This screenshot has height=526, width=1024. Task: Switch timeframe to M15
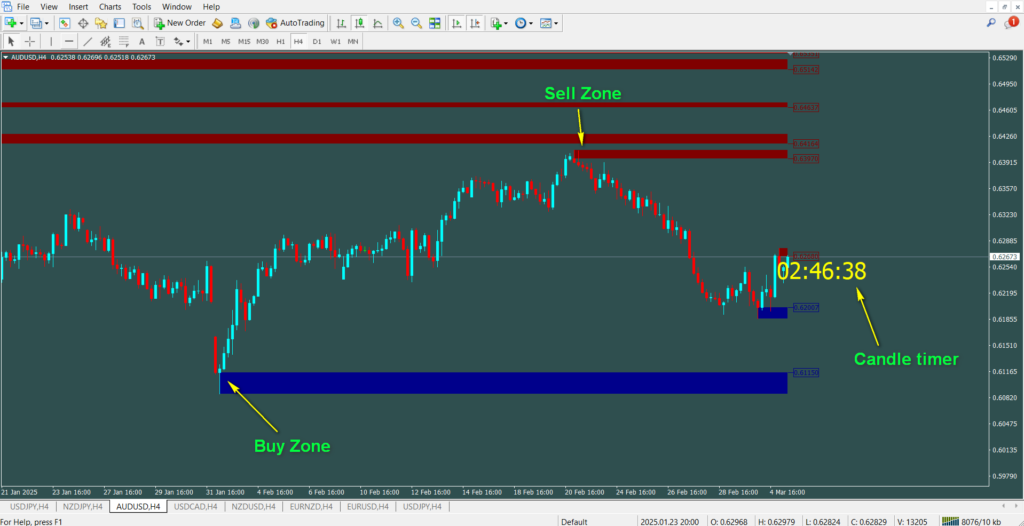tap(244, 42)
